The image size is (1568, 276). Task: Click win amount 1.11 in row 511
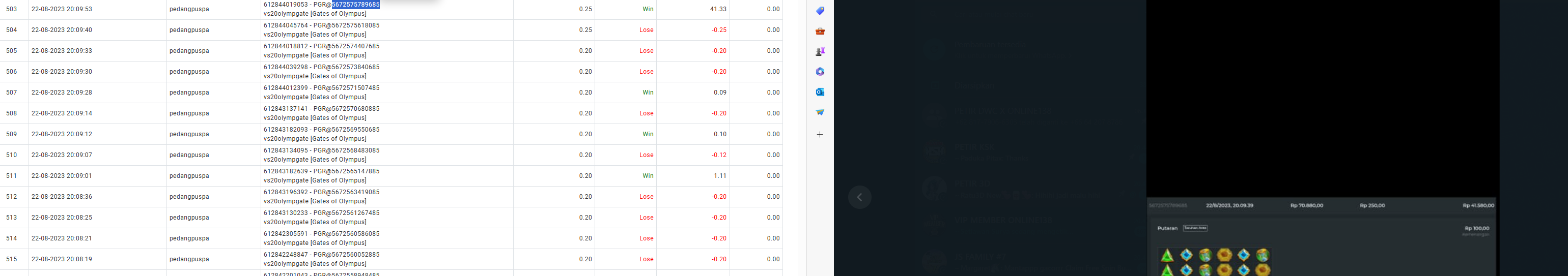pos(720,176)
